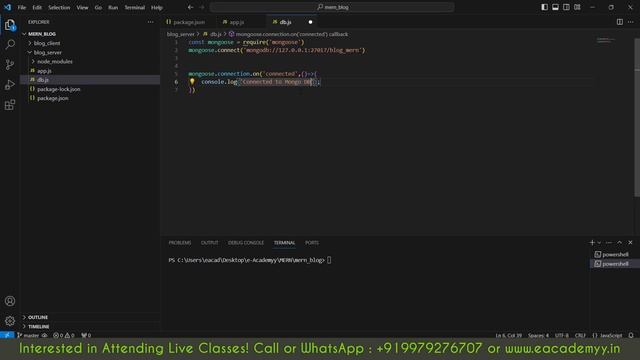Go back with the navigation arrow

pos(190,7)
